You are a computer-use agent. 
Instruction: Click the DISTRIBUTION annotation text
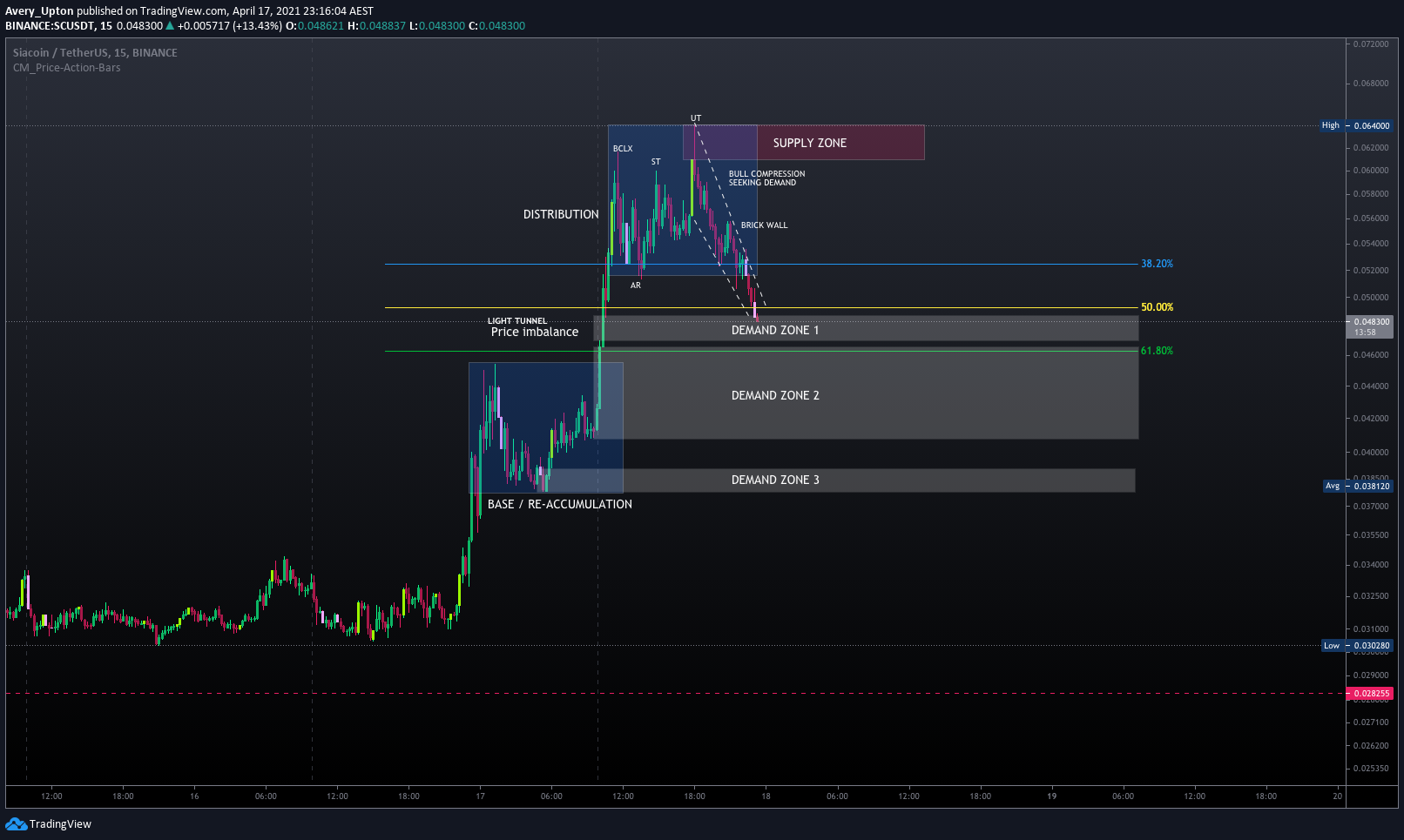tap(561, 214)
